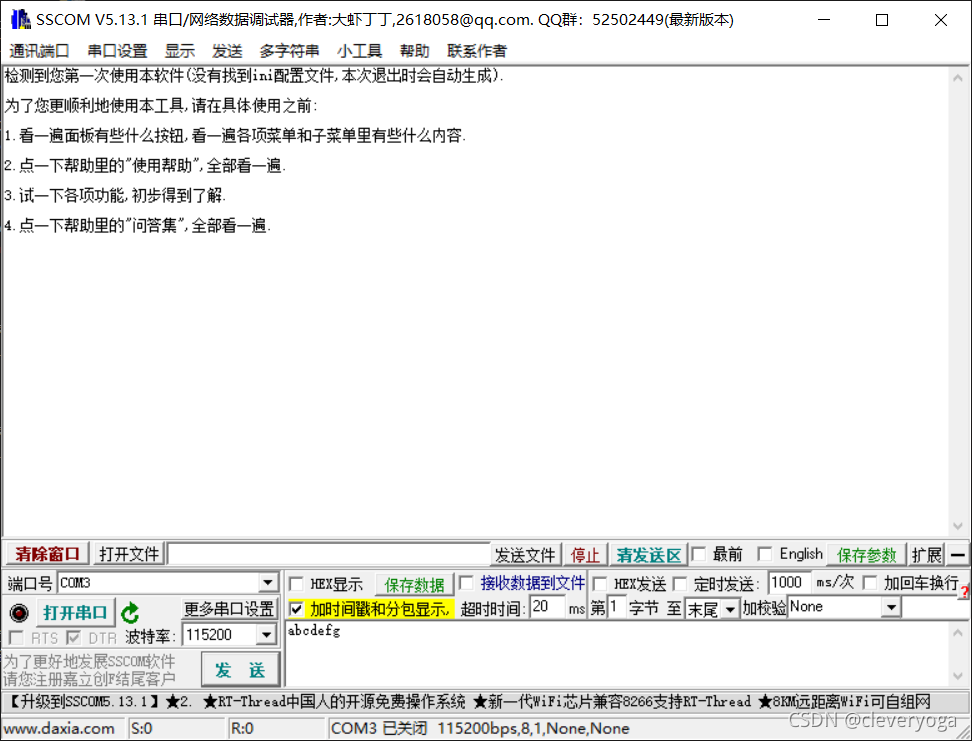
Task: Expand the 端口号 COM3 port dropdown
Action: 267,583
